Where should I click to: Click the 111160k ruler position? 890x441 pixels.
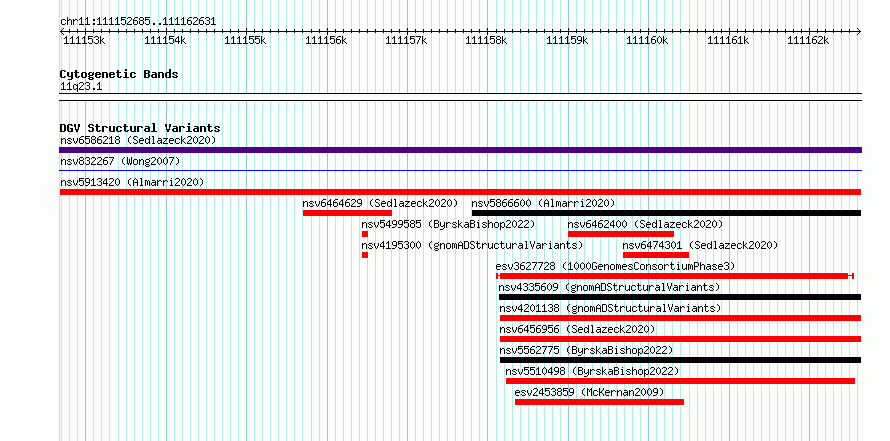648,40
